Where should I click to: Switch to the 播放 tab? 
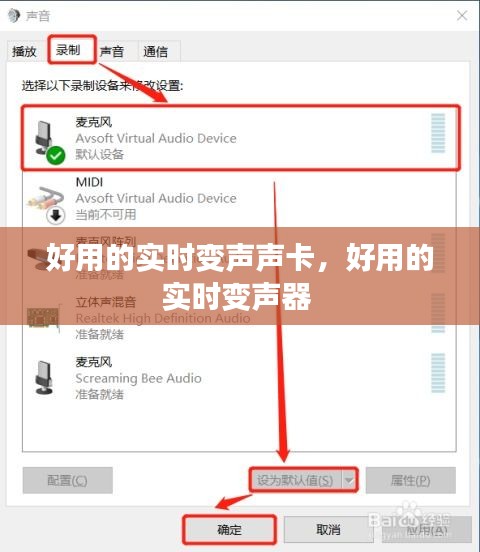coord(24,52)
